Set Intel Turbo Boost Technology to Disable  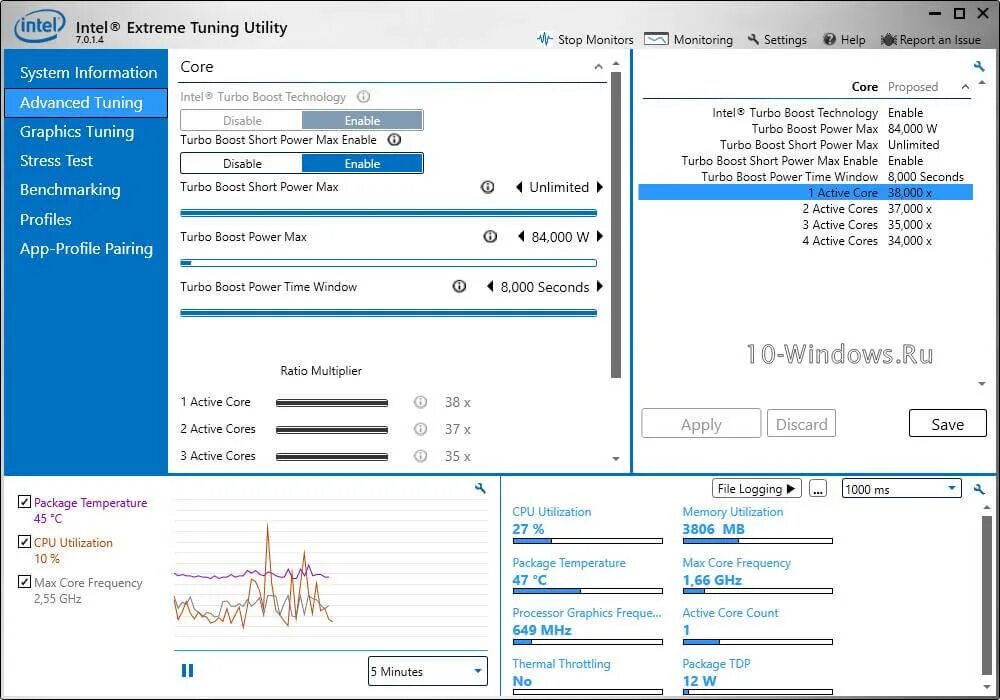tap(242, 120)
